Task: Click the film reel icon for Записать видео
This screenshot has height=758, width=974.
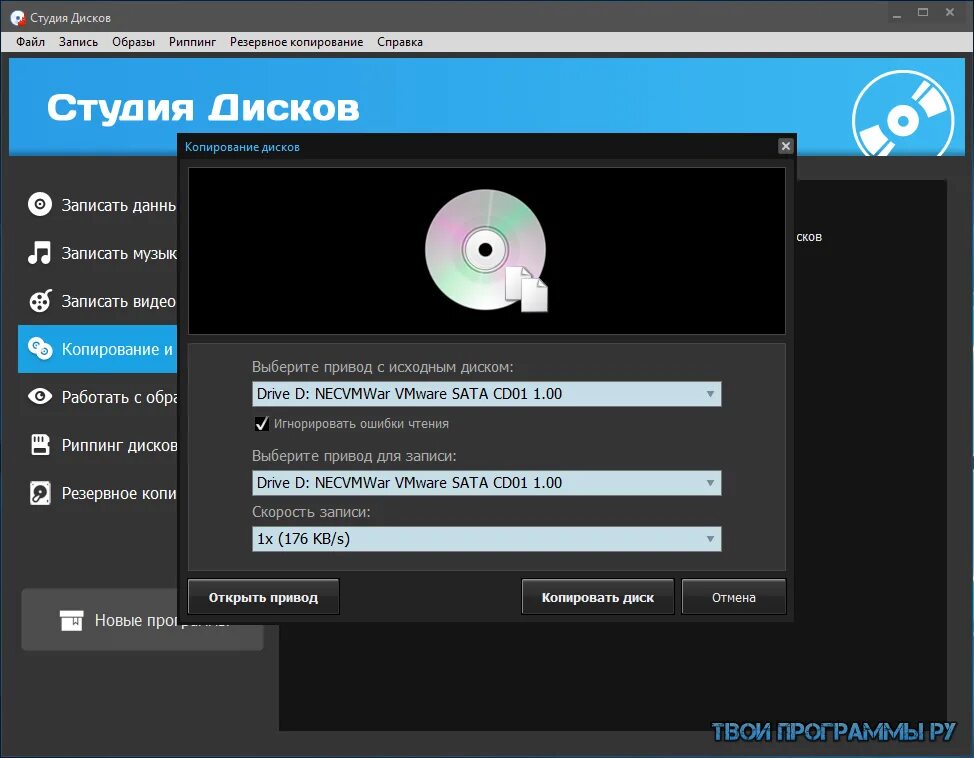Action: 40,301
